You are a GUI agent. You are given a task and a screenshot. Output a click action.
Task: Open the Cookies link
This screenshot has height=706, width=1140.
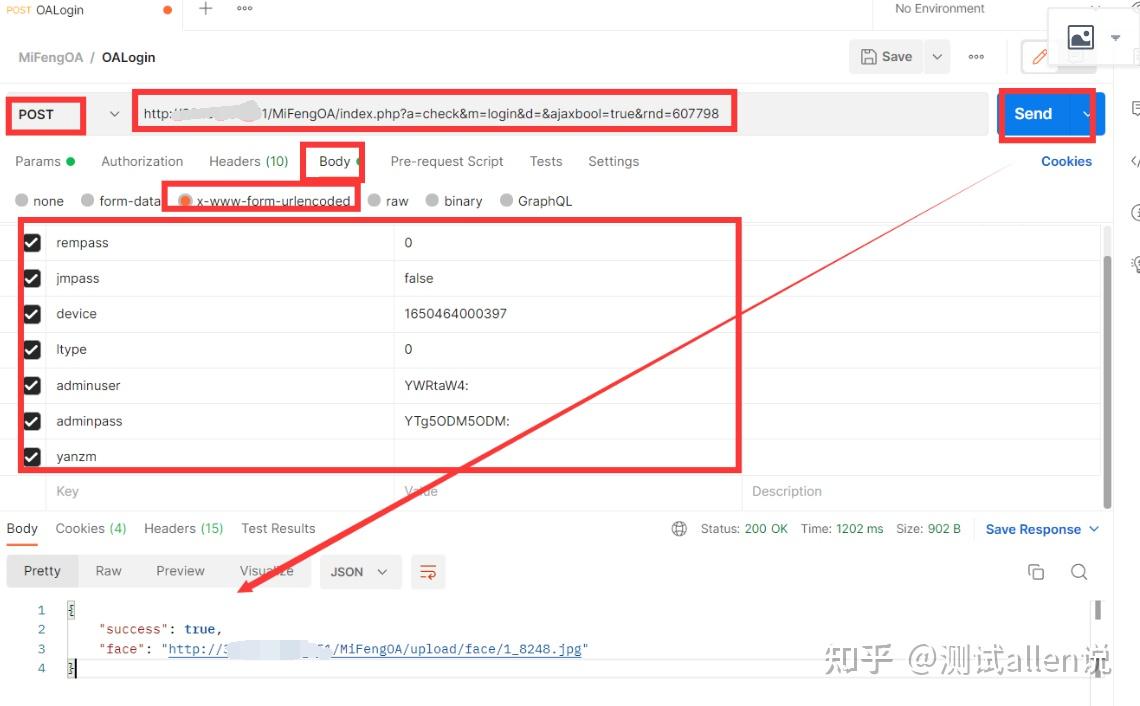(1066, 161)
